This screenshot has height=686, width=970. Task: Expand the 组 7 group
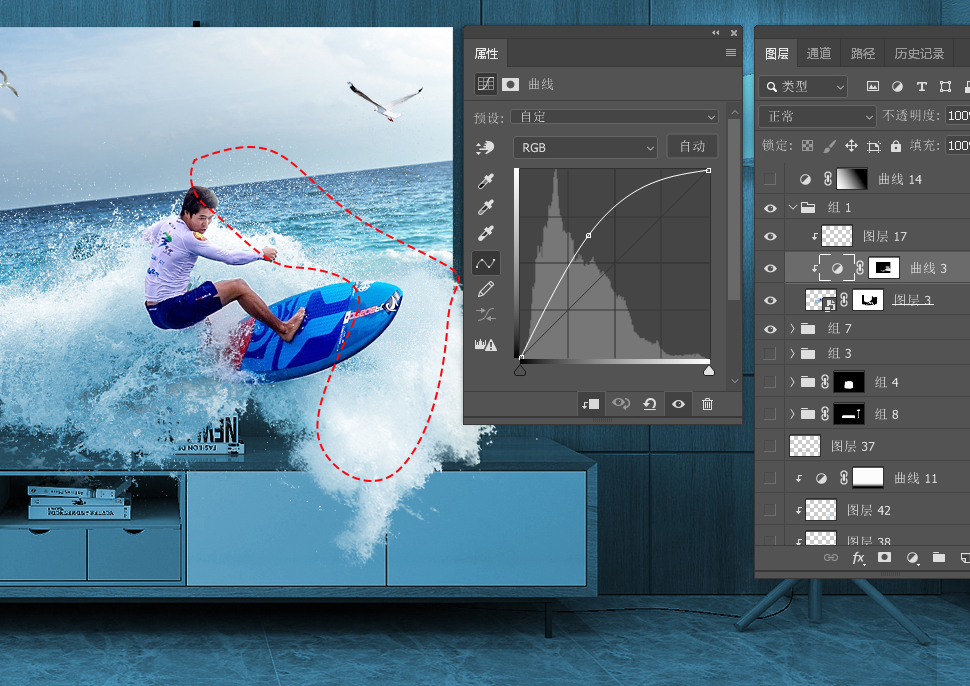click(792, 328)
